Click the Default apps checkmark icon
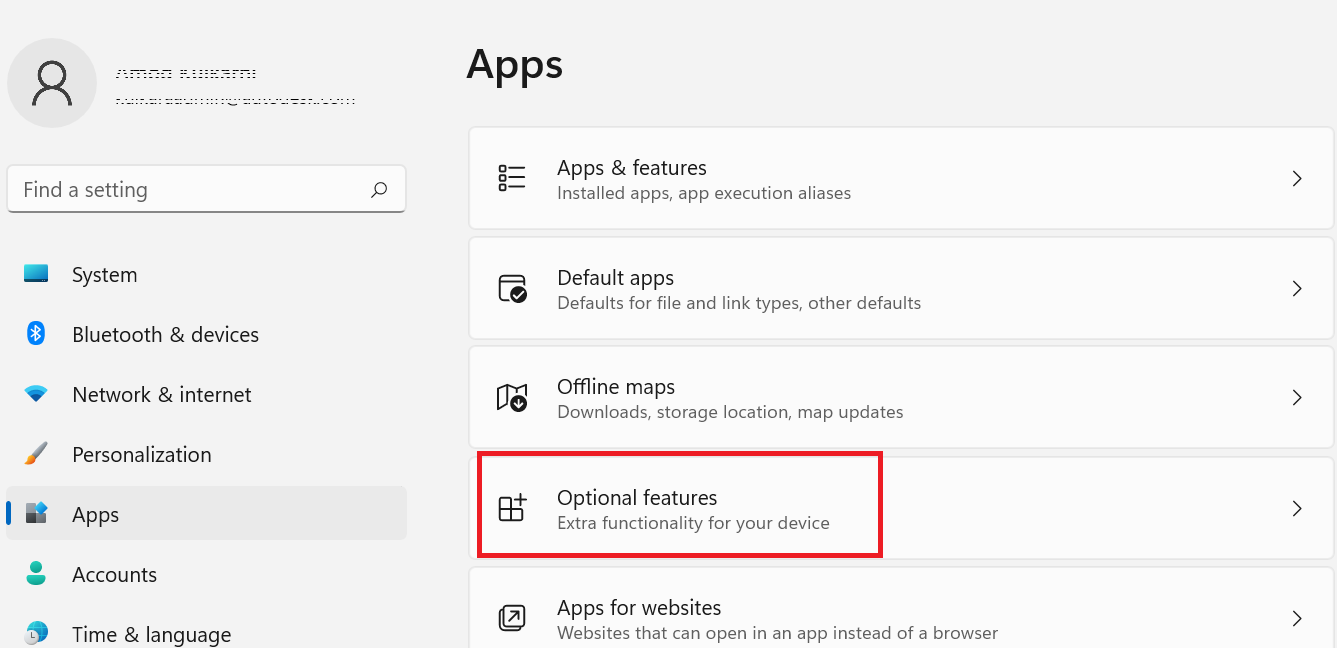The width and height of the screenshot is (1337, 648). tap(512, 289)
